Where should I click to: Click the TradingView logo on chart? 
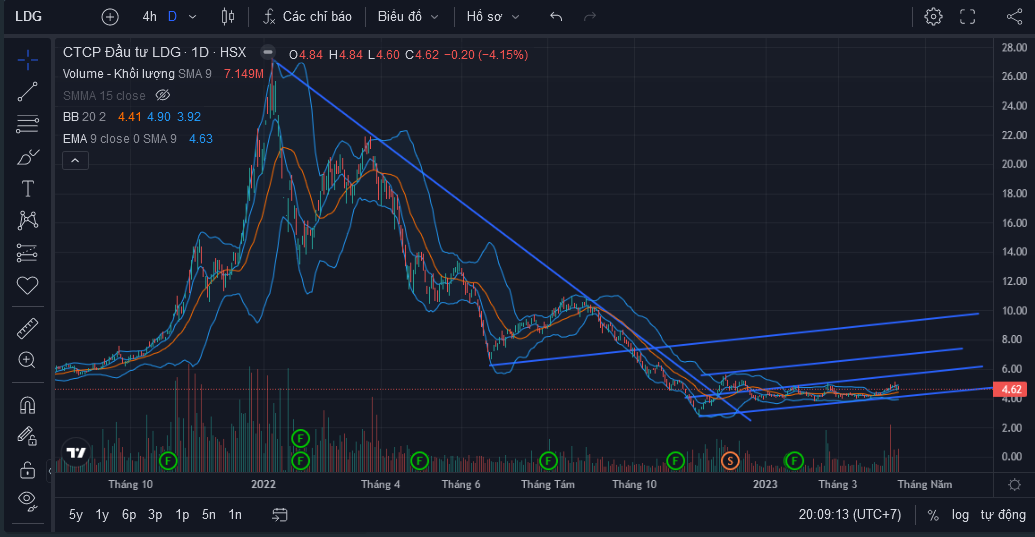(x=76, y=453)
